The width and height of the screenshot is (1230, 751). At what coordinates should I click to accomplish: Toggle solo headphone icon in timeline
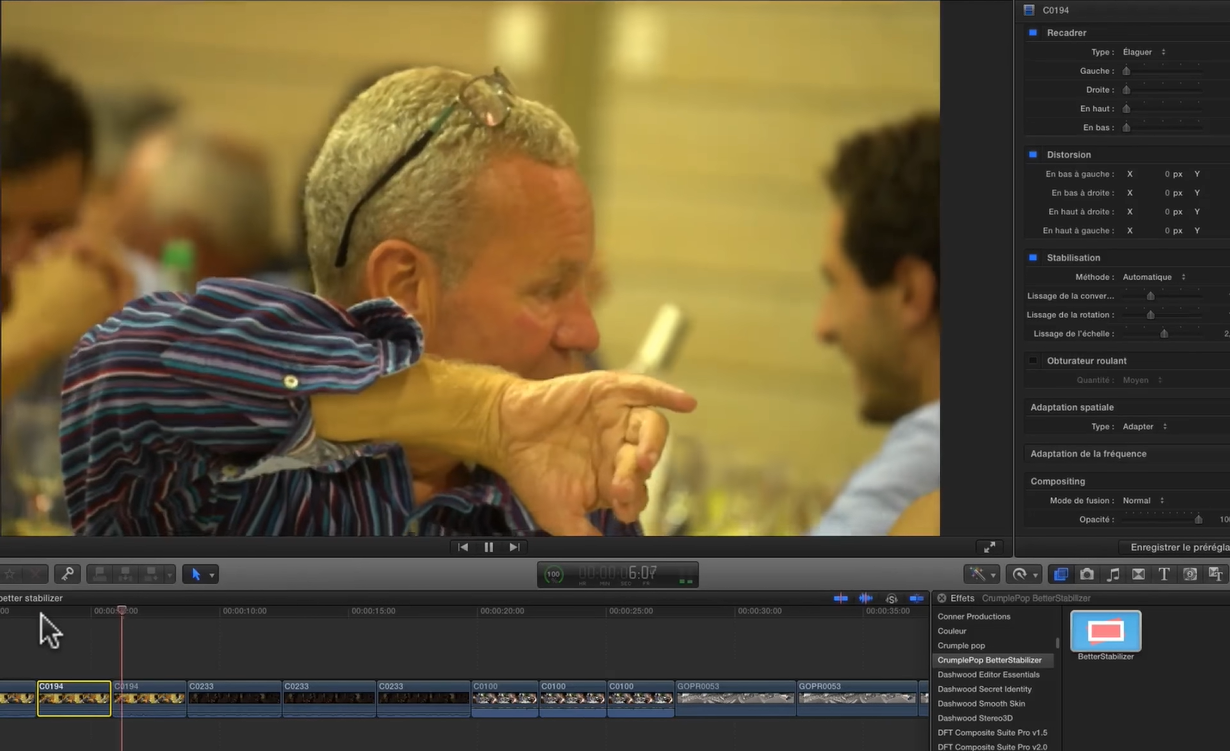pyautogui.click(x=891, y=598)
